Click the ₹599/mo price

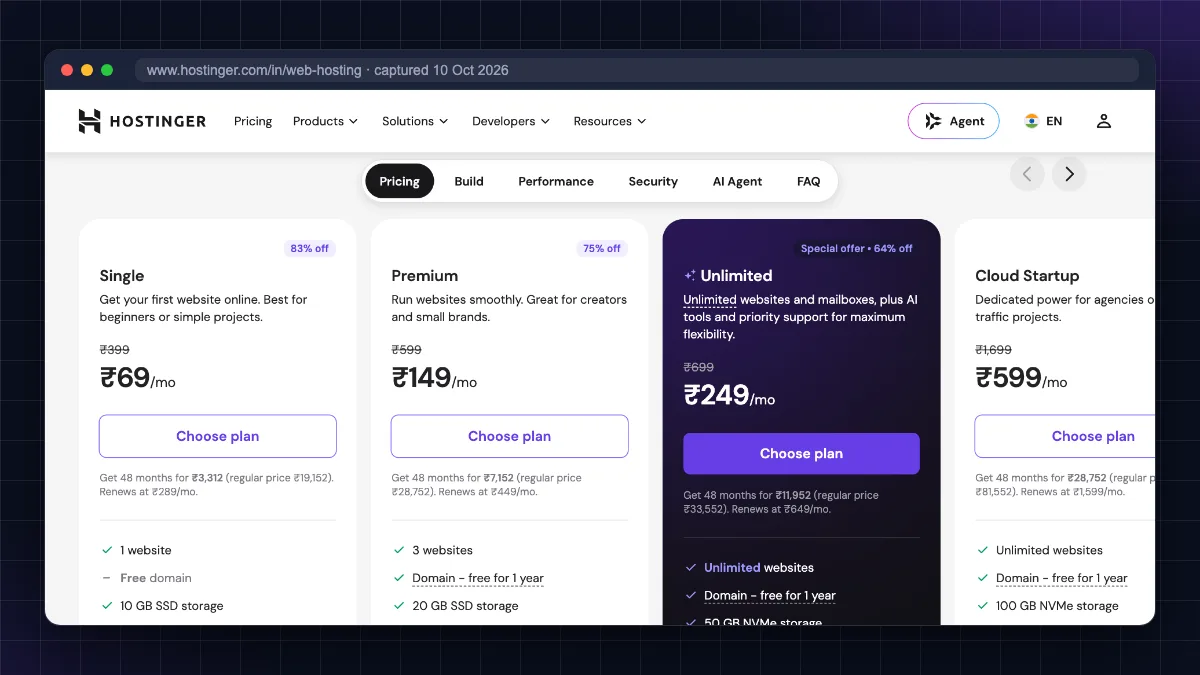(x=1021, y=378)
